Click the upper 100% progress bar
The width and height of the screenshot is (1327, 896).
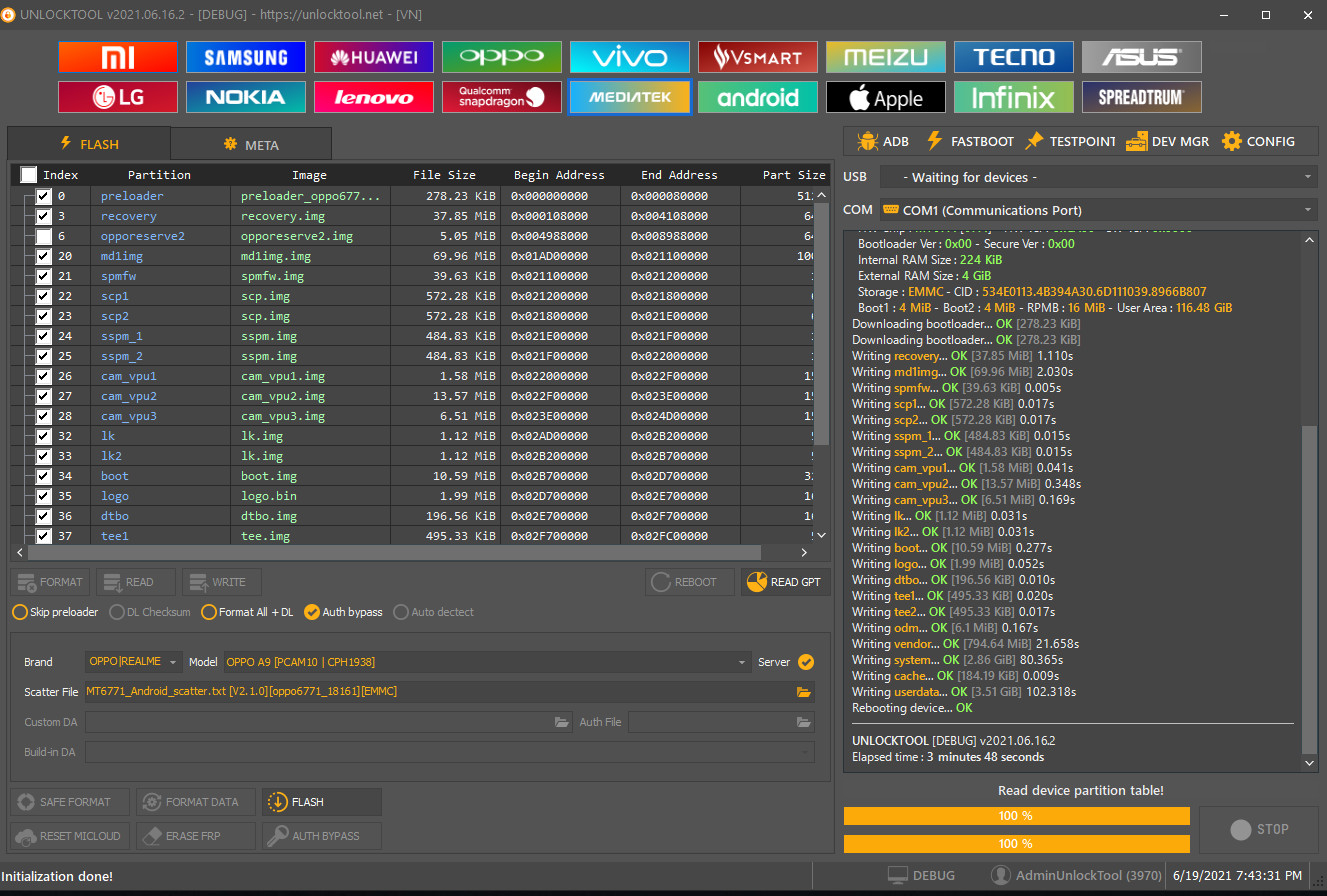pyautogui.click(x=1017, y=816)
